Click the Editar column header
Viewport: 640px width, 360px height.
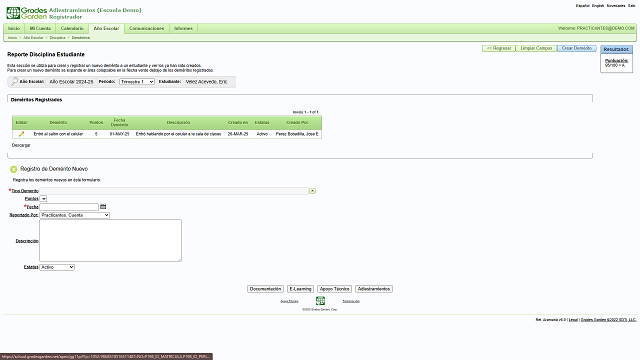pyautogui.click(x=21, y=122)
